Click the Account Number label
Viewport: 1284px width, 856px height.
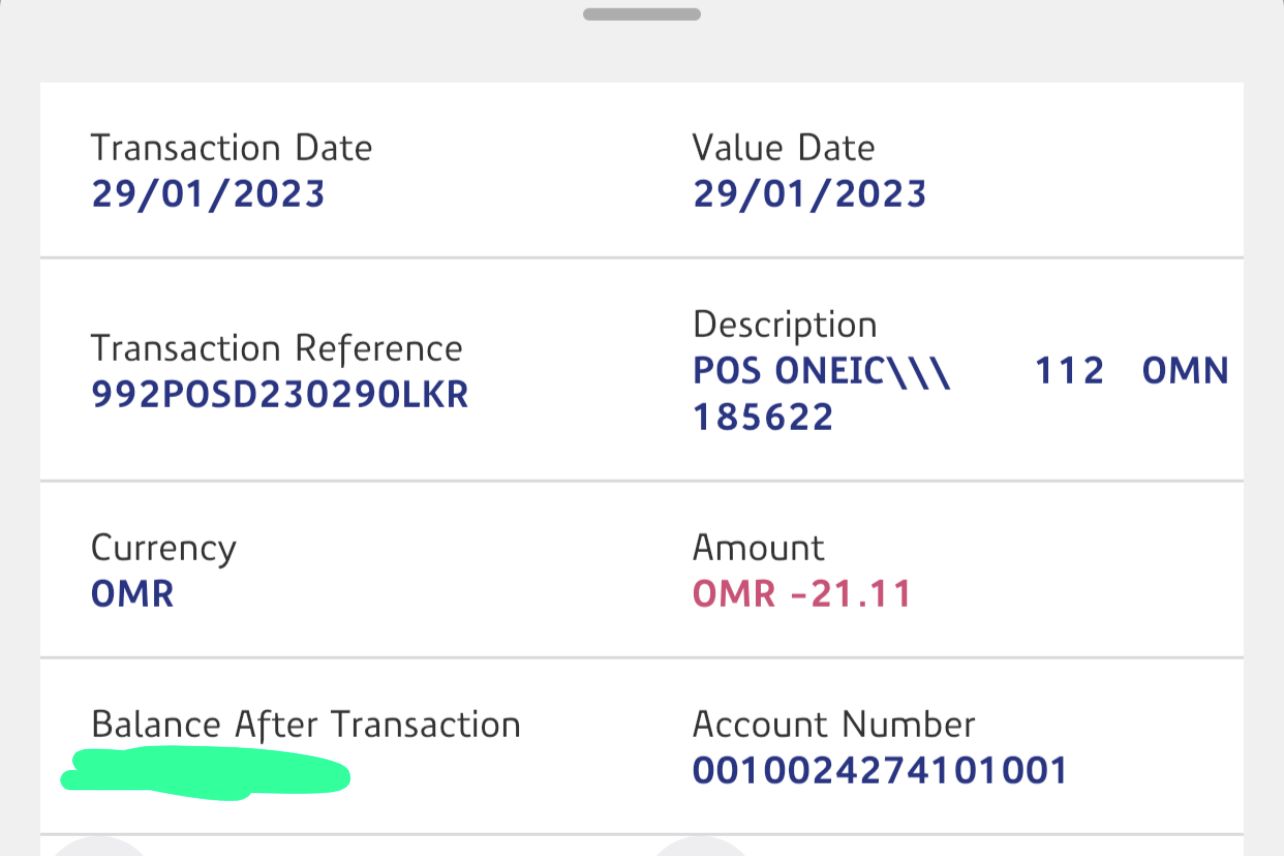point(833,724)
